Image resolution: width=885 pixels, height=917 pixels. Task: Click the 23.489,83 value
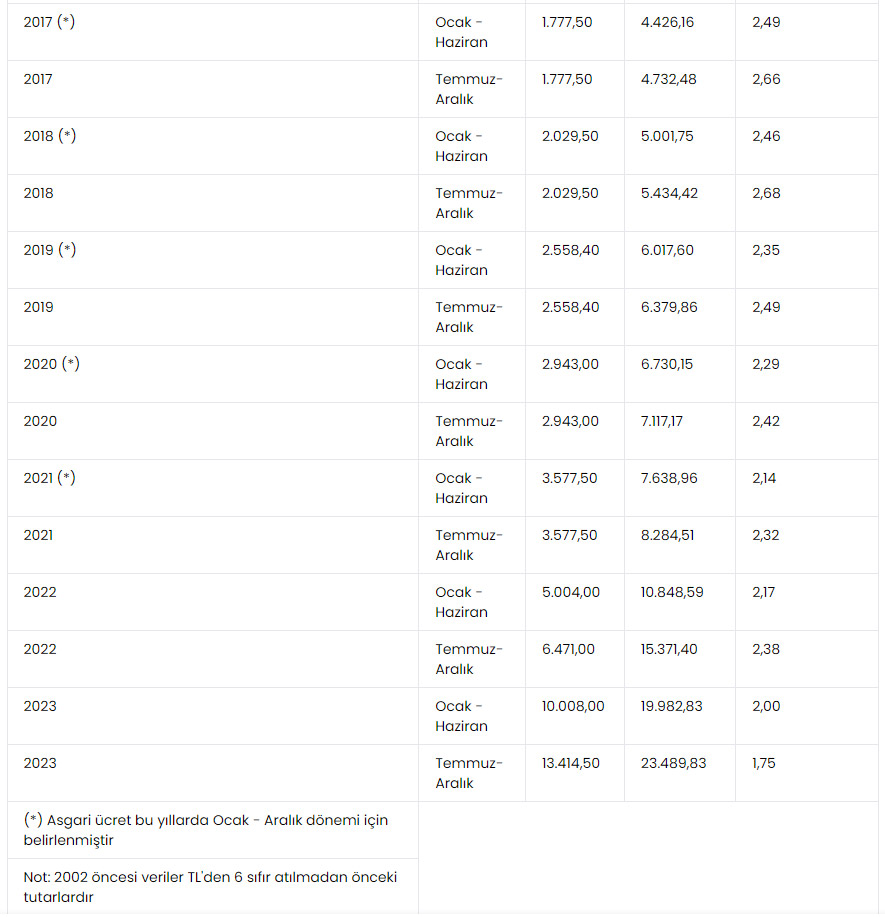pos(673,763)
